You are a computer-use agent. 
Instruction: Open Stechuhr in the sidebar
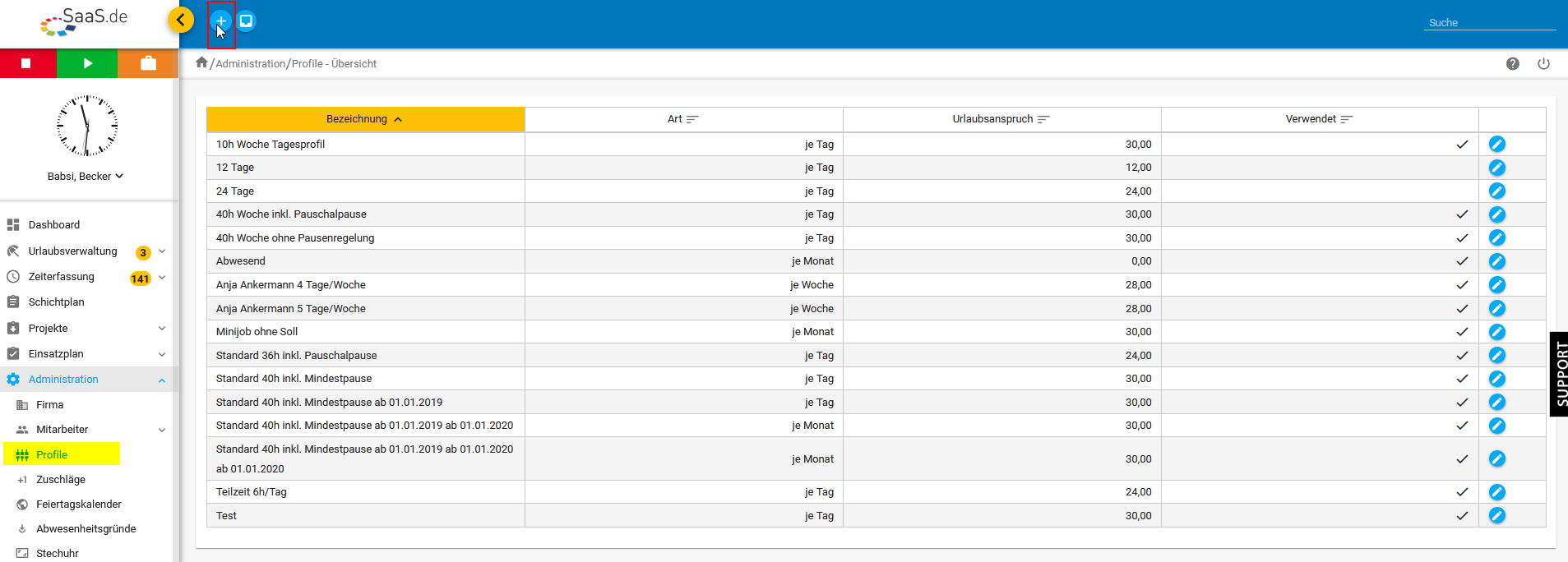pos(57,553)
